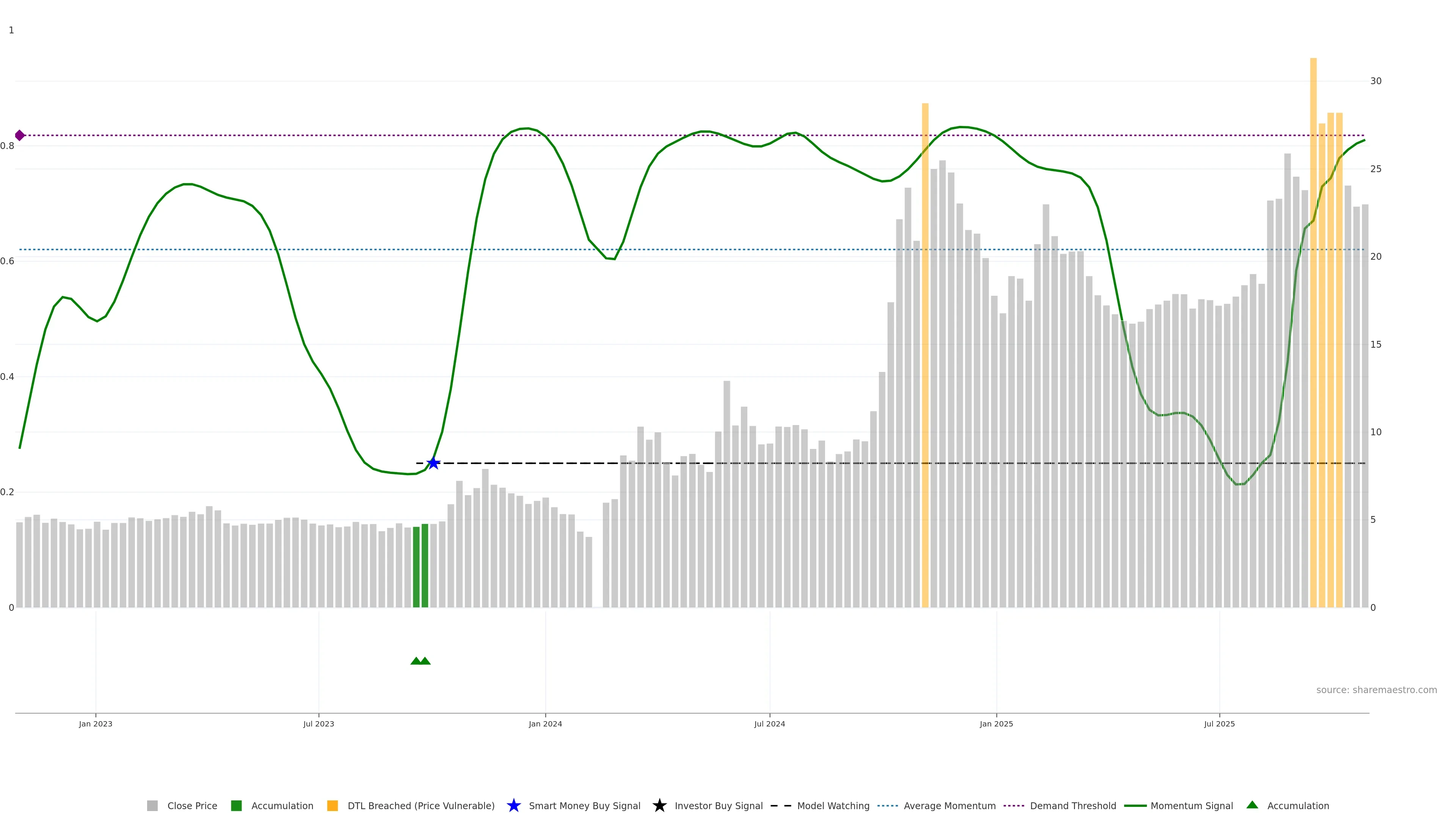
Task: Click the Jan 2024 axis label
Action: 545,723
